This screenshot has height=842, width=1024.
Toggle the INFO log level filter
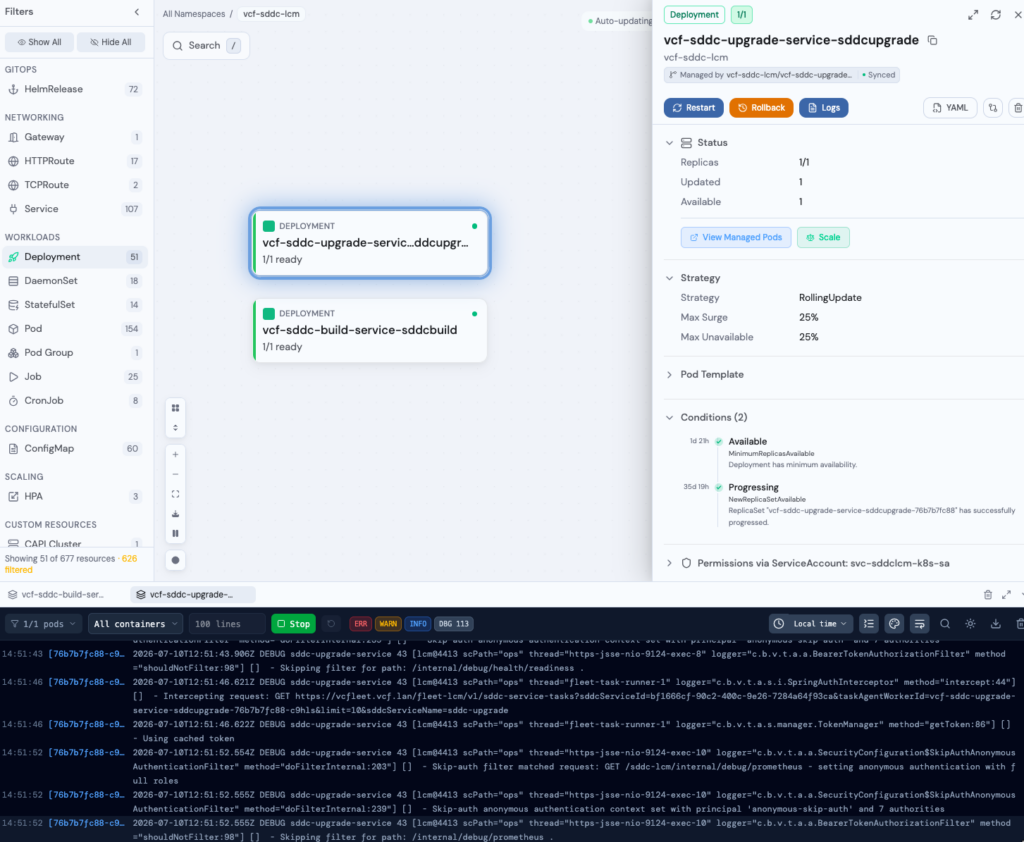pos(418,624)
